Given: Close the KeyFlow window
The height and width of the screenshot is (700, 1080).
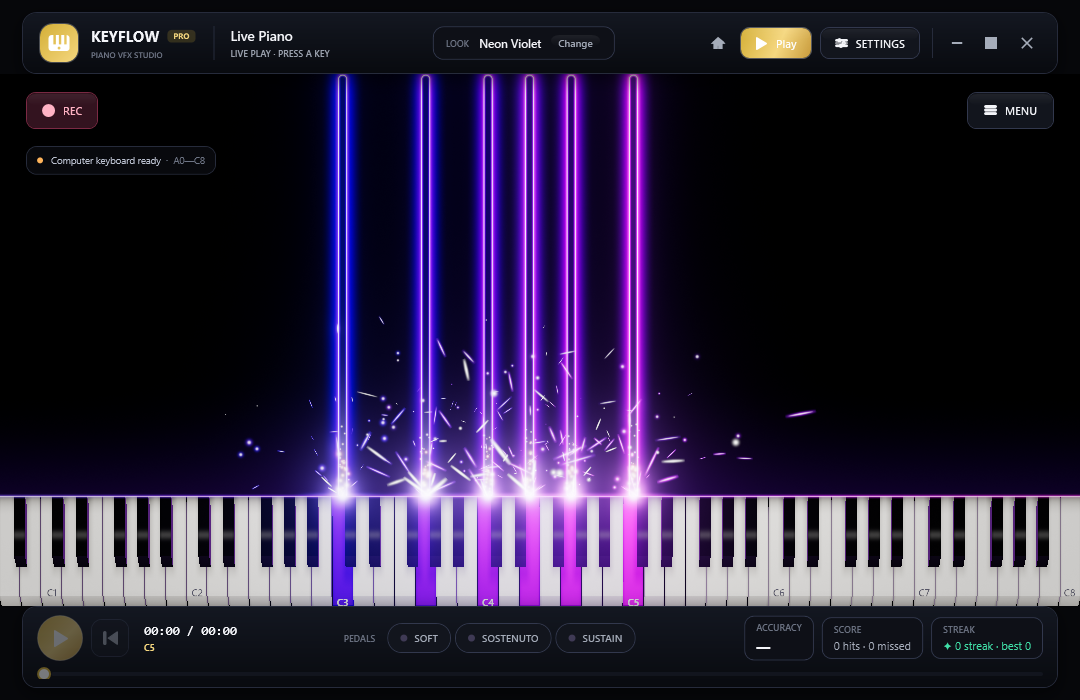Looking at the screenshot, I should point(1026,43).
